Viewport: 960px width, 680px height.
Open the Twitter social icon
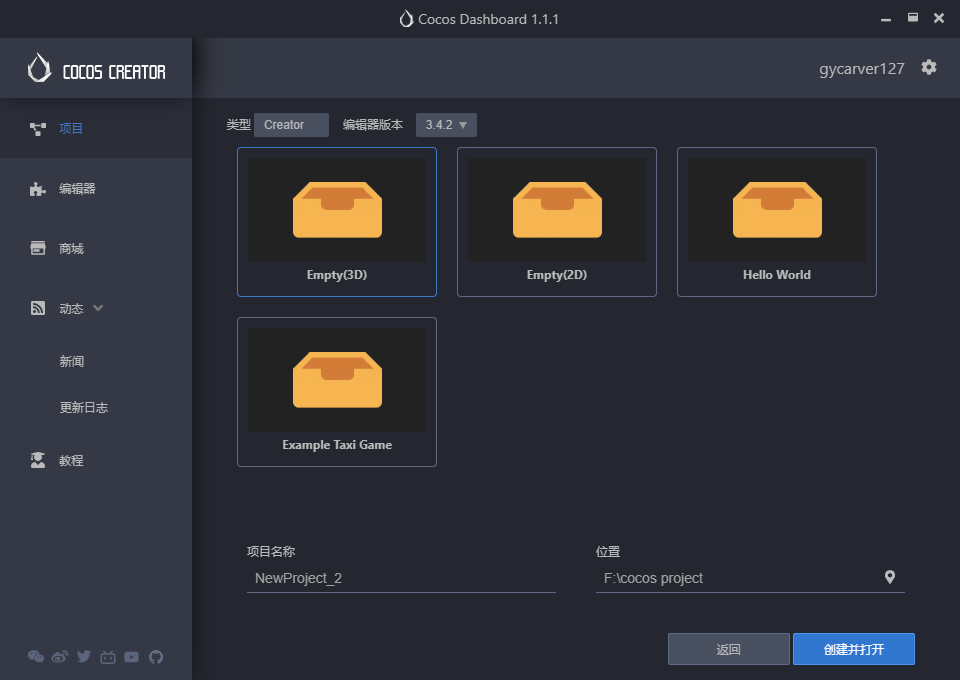[84, 657]
